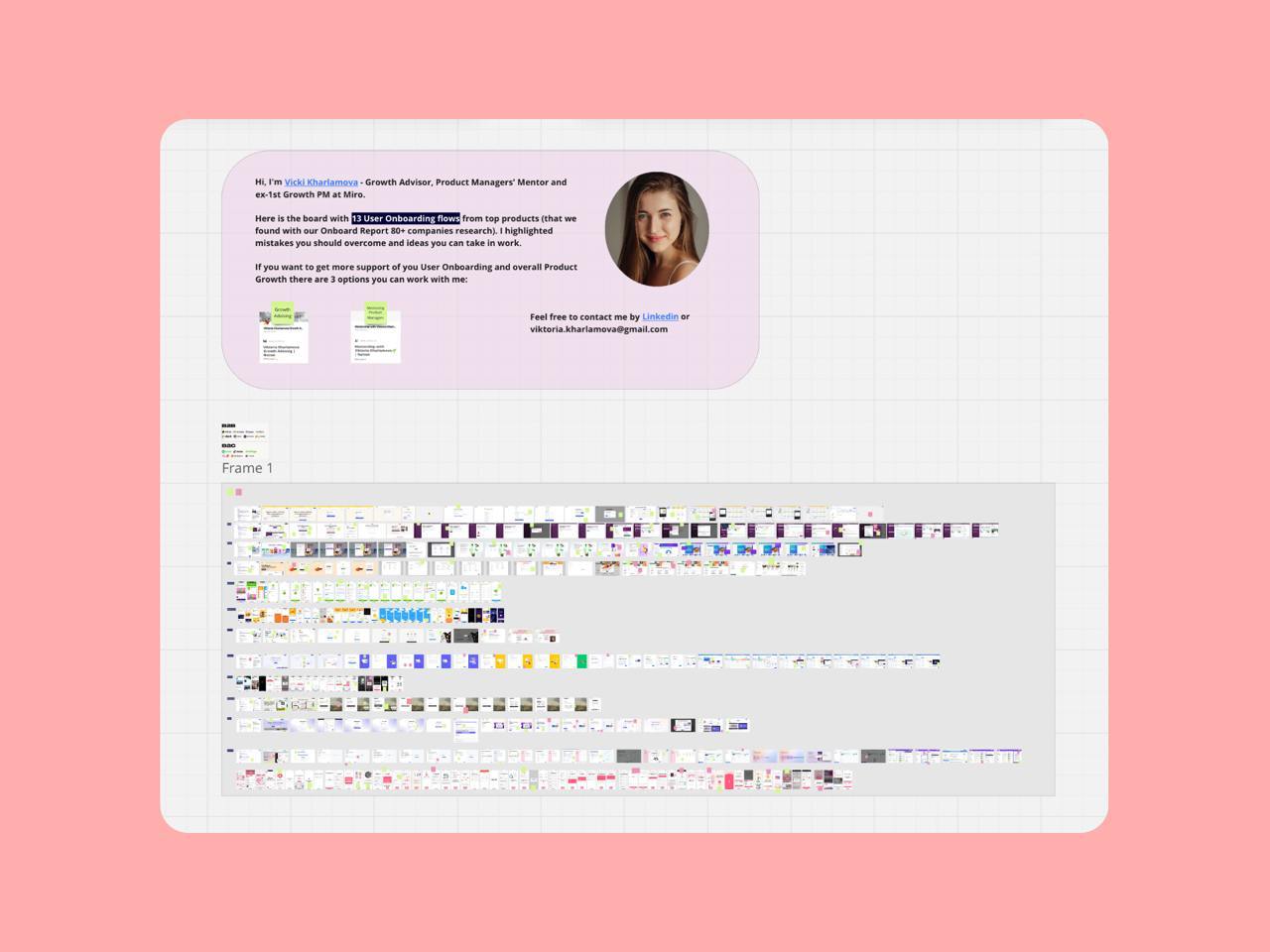Select the B2C logos group above Frame 1
Screen dimensions: 1270x952
click(243, 451)
